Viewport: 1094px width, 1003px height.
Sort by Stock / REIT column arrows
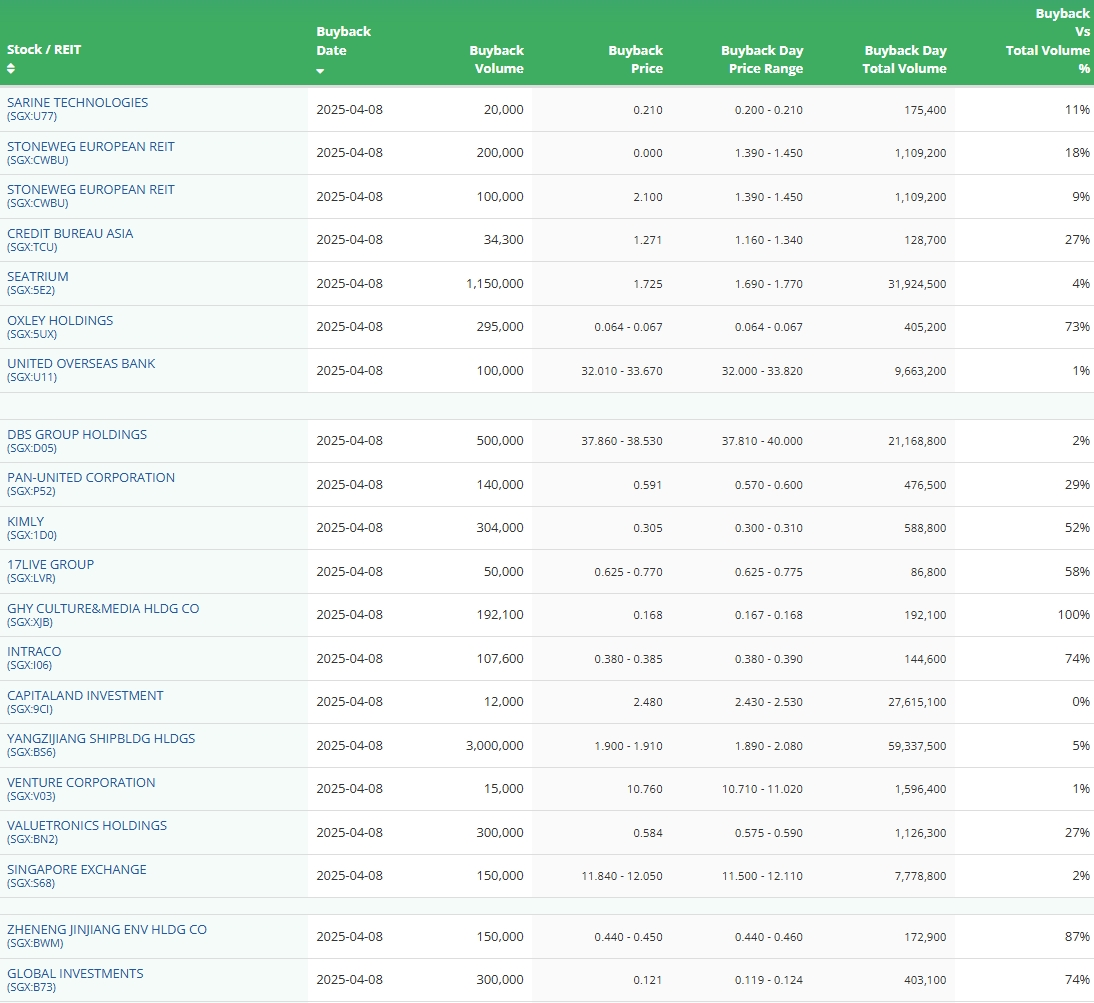10,68
